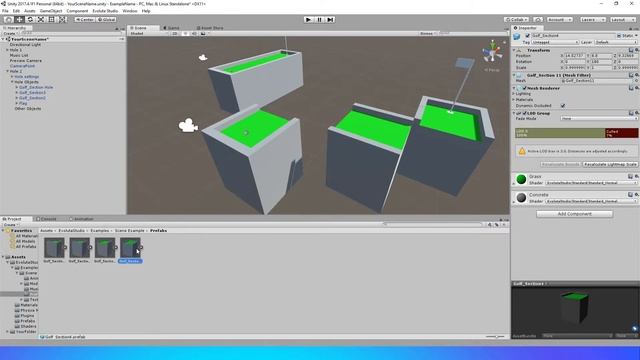Switch to the Console tab

tap(47, 219)
